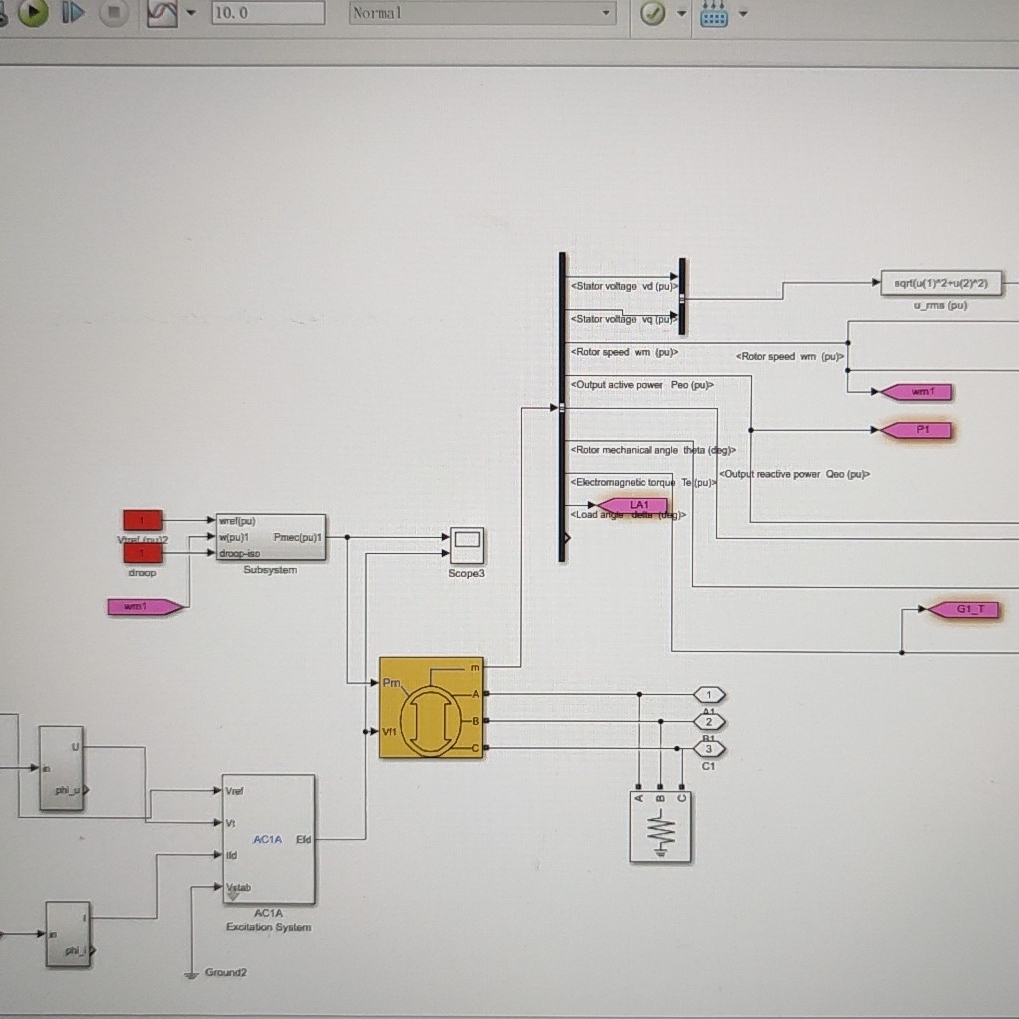Image resolution: width=1019 pixels, height=1019 pixels.
Task: Select the LA1 load angle tag
Action: (x=638, y=504)
